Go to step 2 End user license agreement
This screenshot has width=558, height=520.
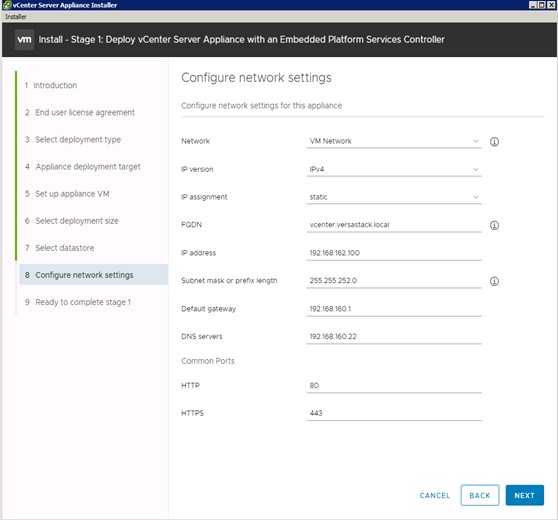(x=80, y=112)
